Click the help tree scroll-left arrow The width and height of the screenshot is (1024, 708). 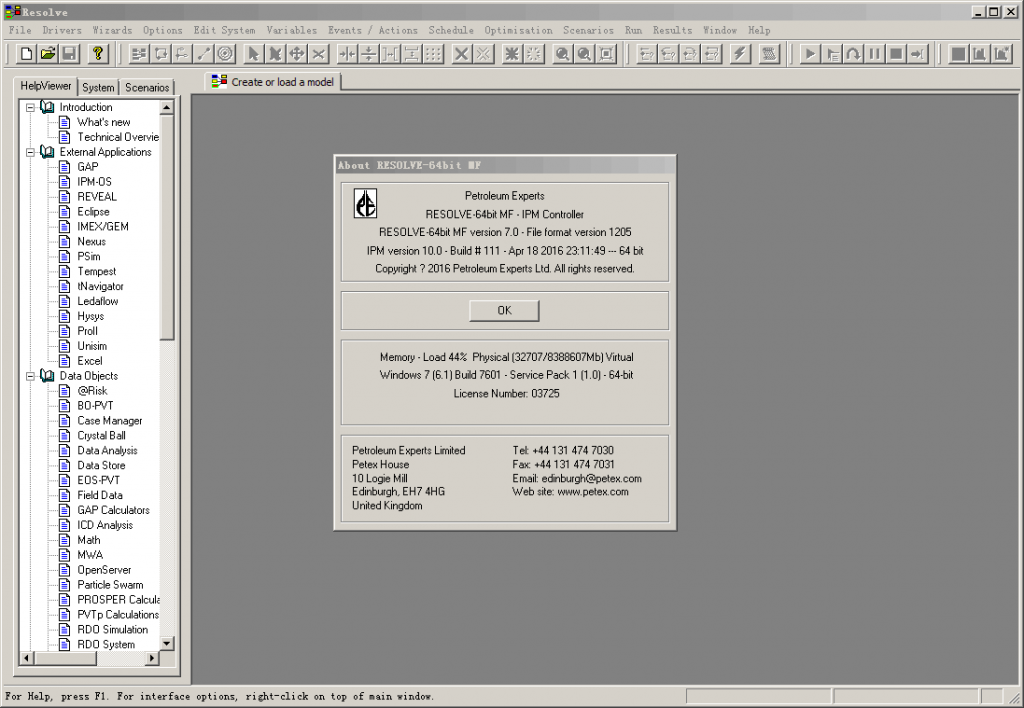pyautogui.click(x=27, y=658)
